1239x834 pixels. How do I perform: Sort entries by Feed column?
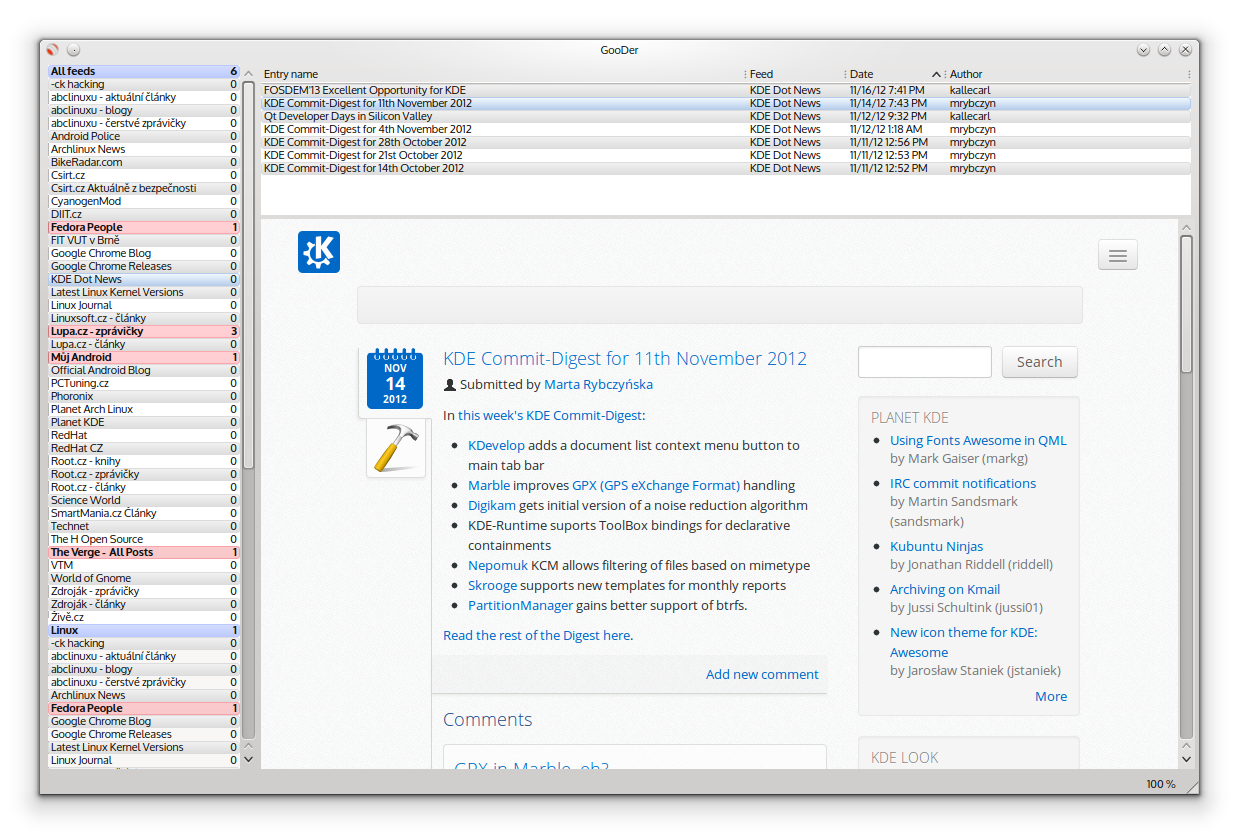[x=796, y=74]
